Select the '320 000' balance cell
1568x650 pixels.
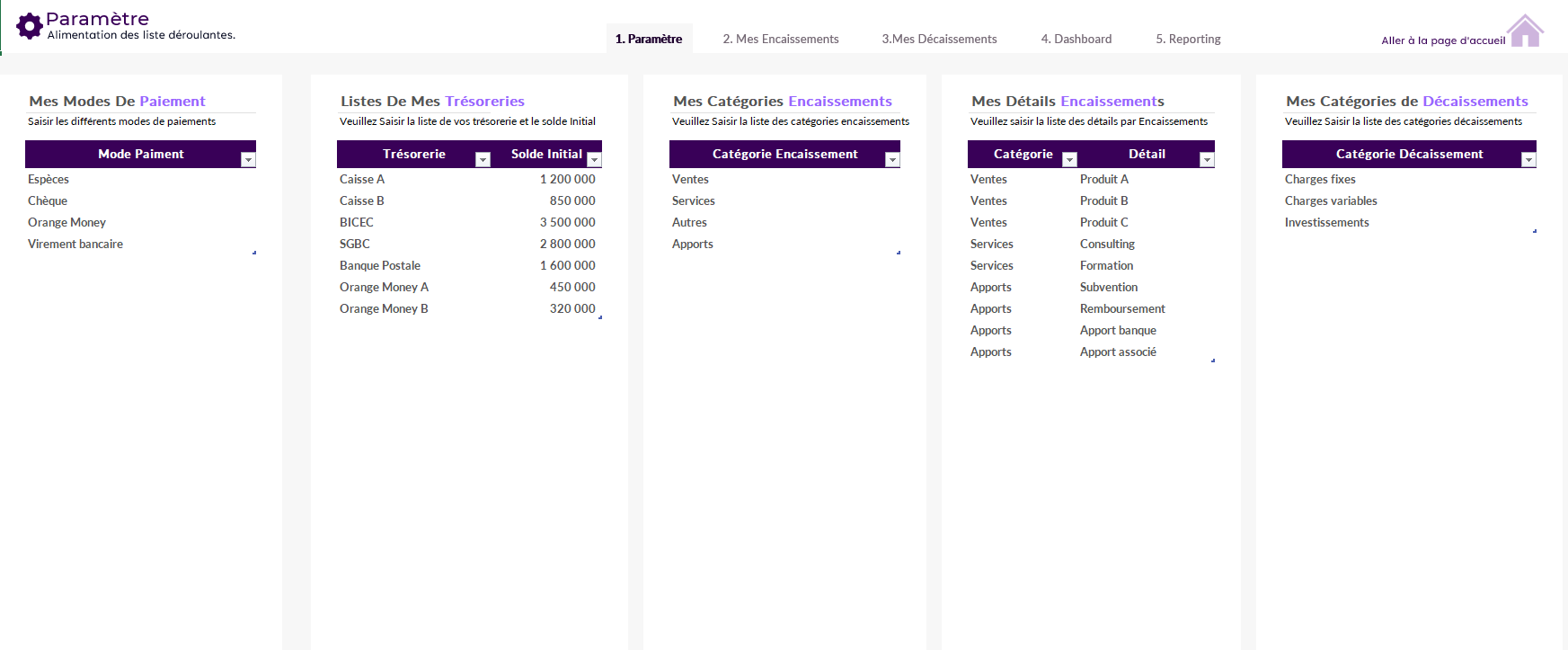(x=546, y=308)
